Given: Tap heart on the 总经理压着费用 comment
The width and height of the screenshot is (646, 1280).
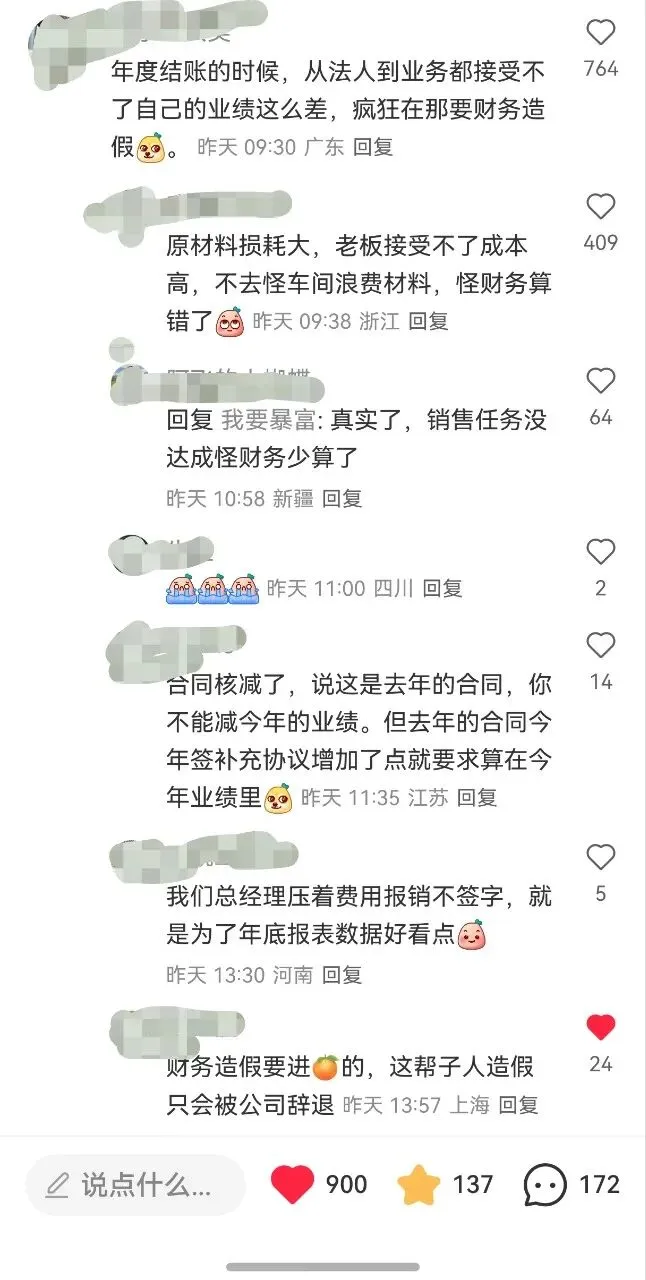Looking at the screenshot, I should click(600, 857).
